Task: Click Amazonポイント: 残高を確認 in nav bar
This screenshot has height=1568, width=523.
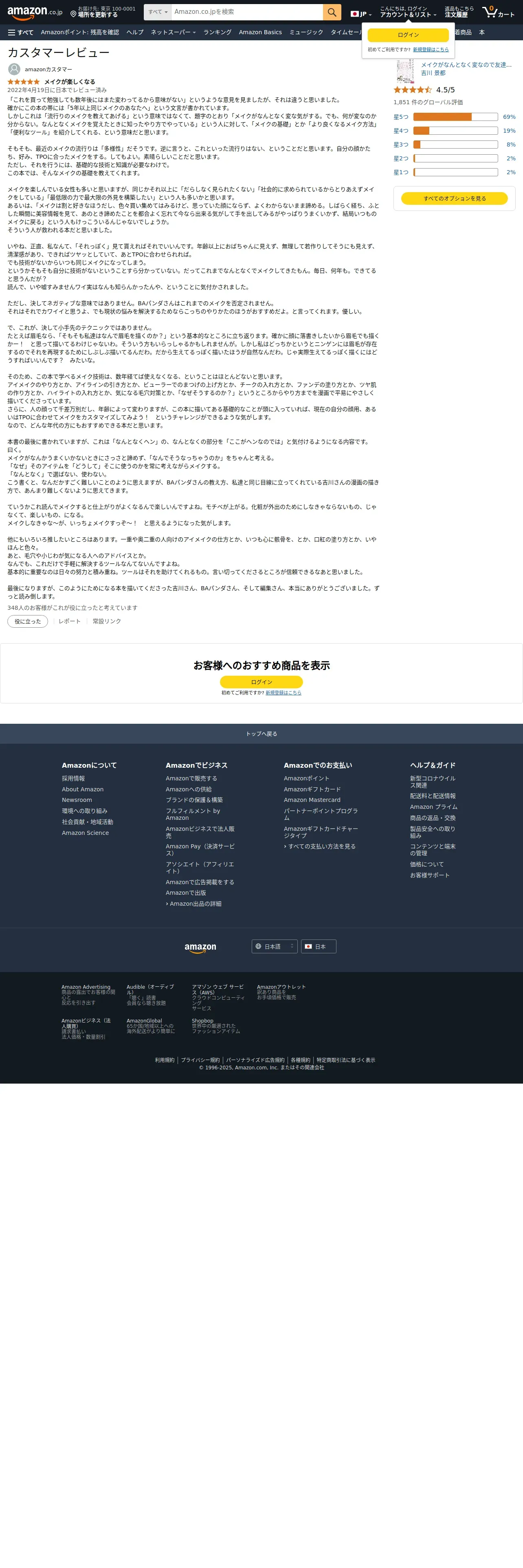Action: point(80,32)
